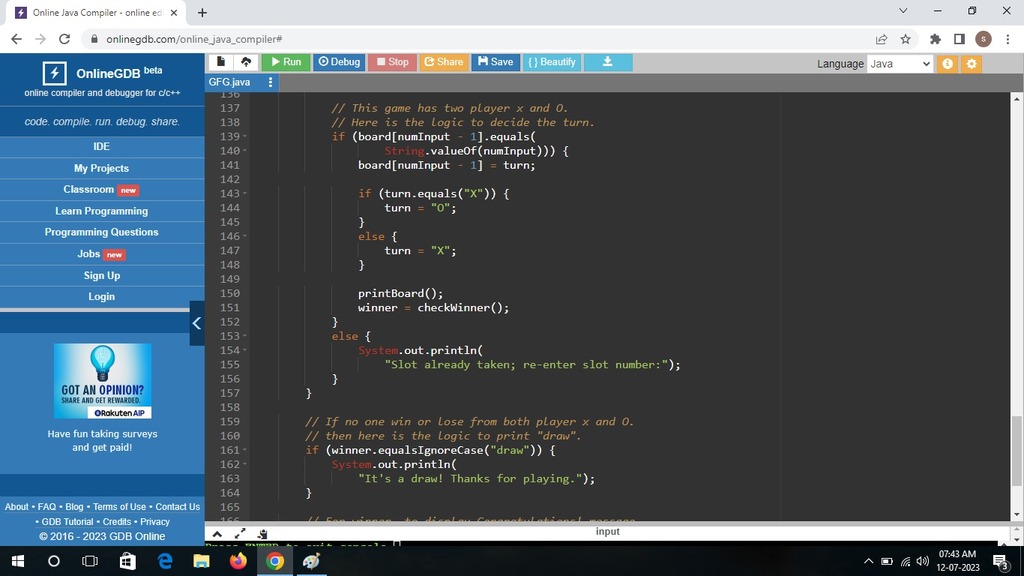Open a new browser tab
Screen dimensions: 1024x576
pyautogui.click(x=202, y=12)
